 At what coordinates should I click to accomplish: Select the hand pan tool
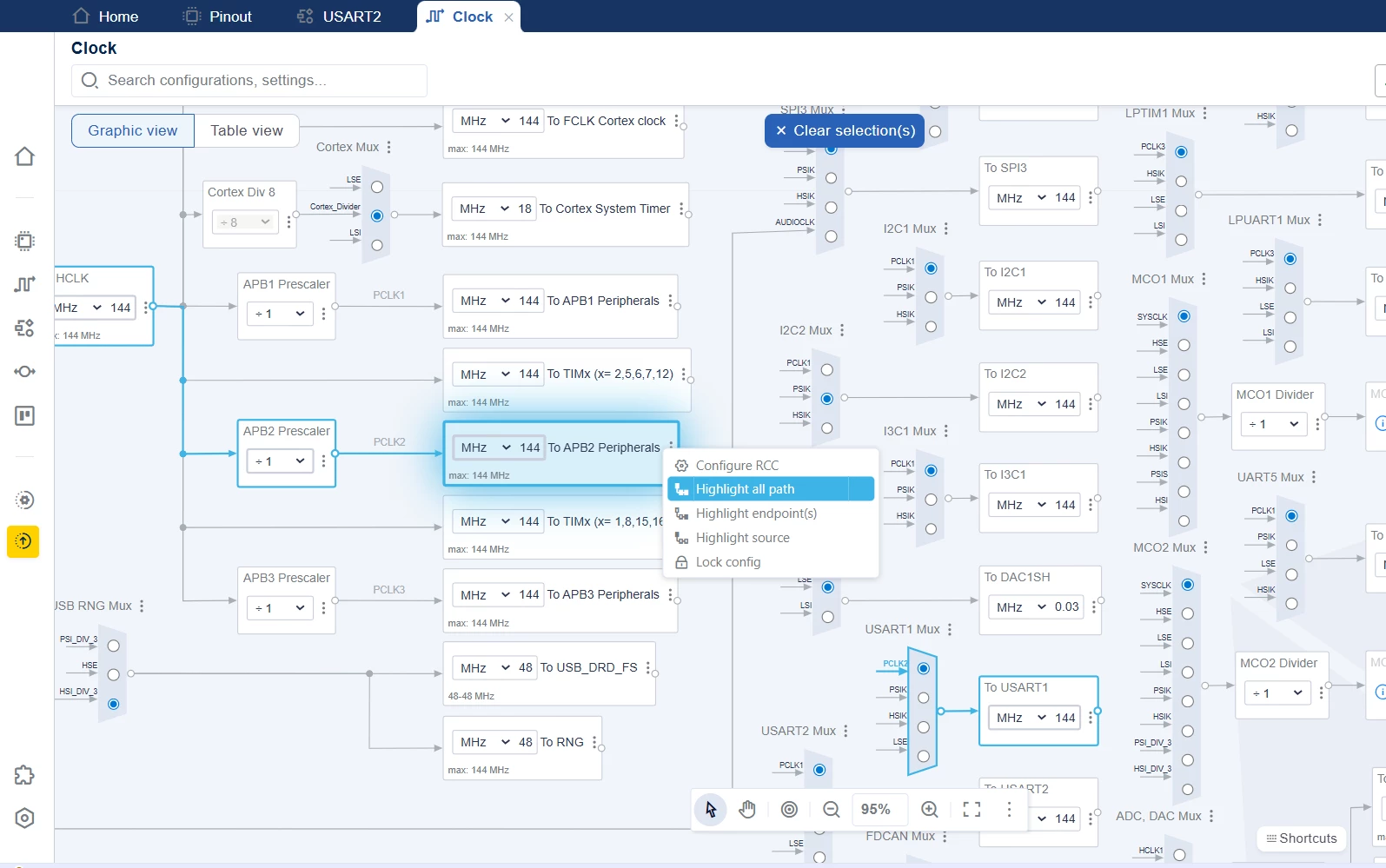(747, 810)
